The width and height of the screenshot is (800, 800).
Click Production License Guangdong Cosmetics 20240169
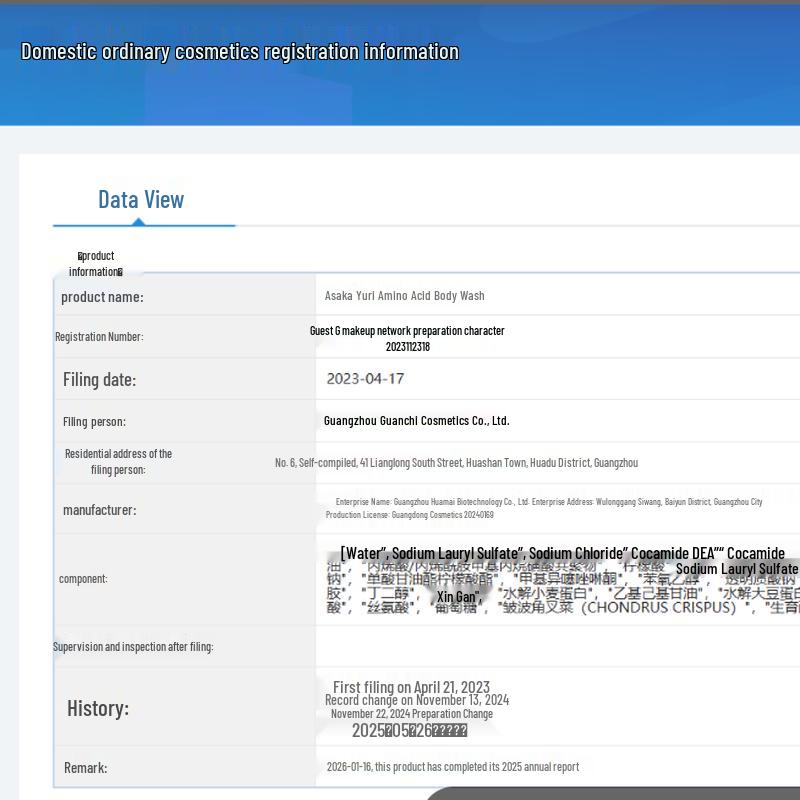(409, 514)
